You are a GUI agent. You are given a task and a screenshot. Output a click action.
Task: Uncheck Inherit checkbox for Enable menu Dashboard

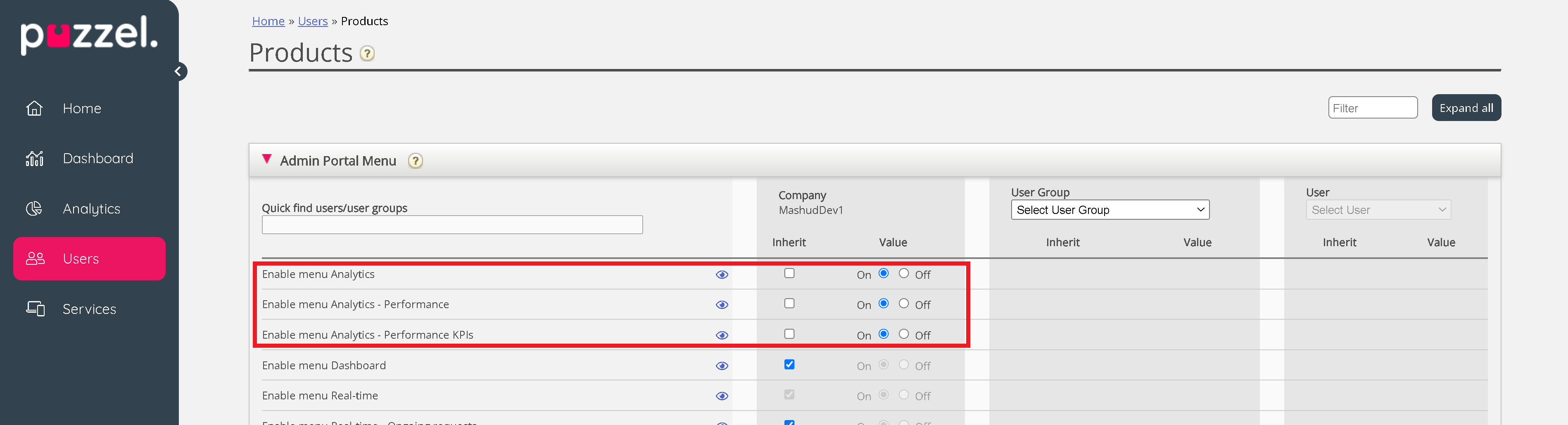[789, 365]
